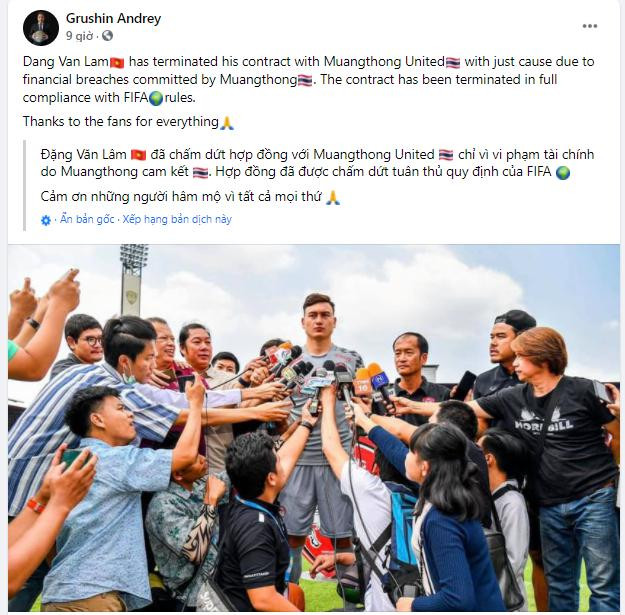The width and height of the screenshot is (625, 615).
Task: Open the press interview photo
Action: coord(314,428)
